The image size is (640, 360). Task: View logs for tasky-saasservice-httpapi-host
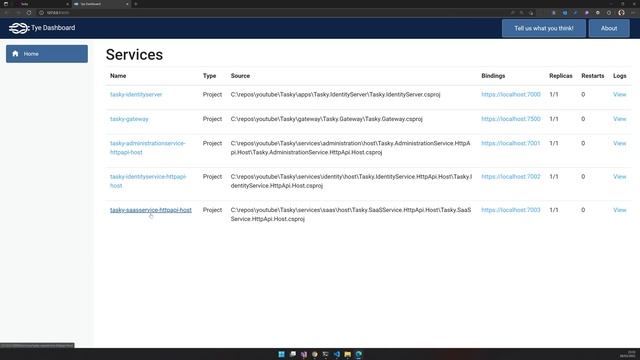click(x=619, y=210)
